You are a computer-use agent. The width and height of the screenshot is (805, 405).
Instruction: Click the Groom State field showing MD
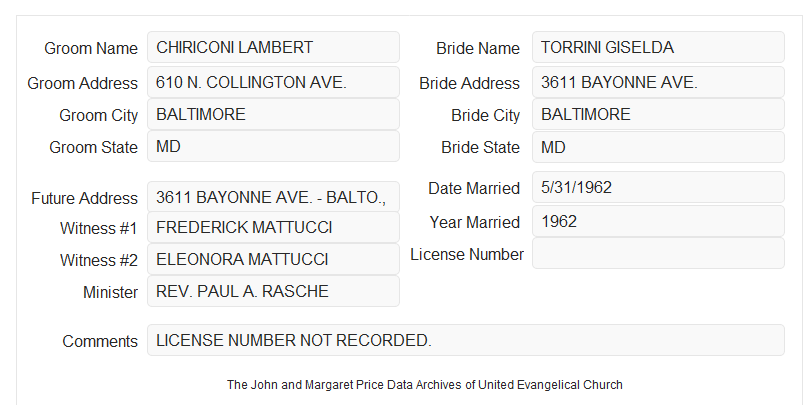[x=273, y=146]
